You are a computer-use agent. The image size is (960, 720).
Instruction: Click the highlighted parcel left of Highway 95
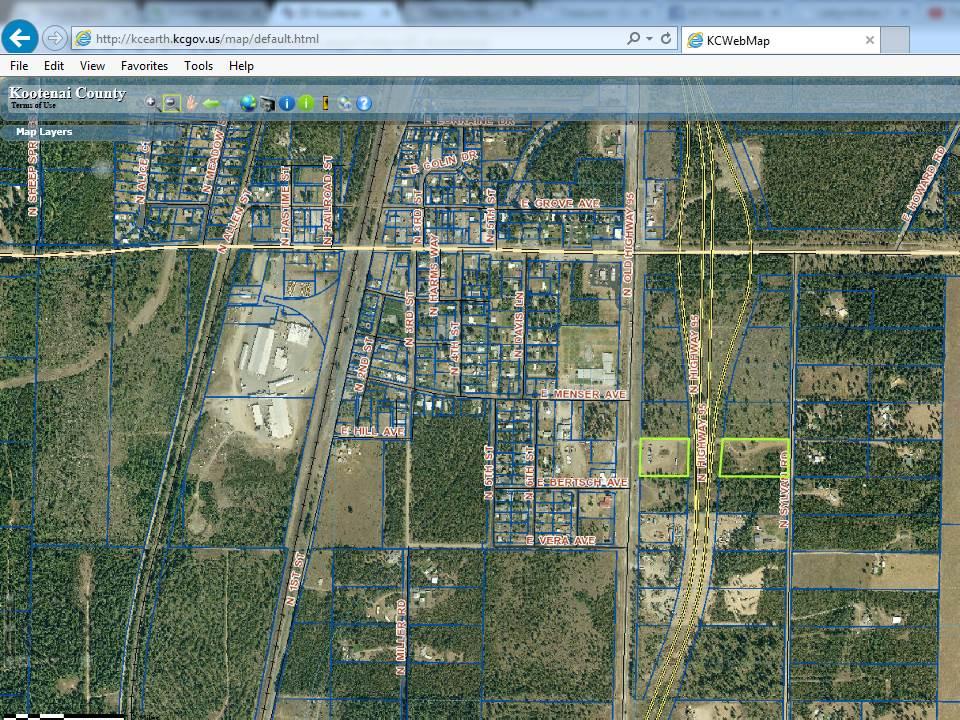(664, 457)
